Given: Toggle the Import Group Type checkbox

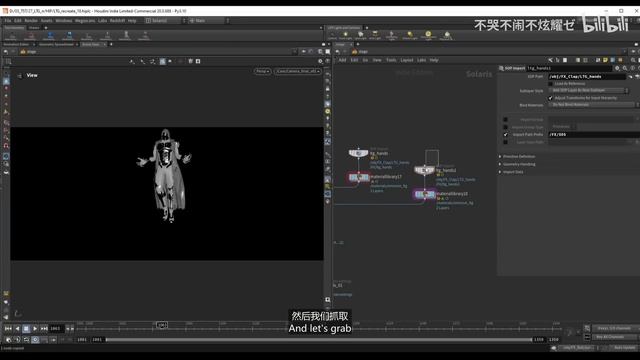Looking at the screenshot, I should pos(505,127).
